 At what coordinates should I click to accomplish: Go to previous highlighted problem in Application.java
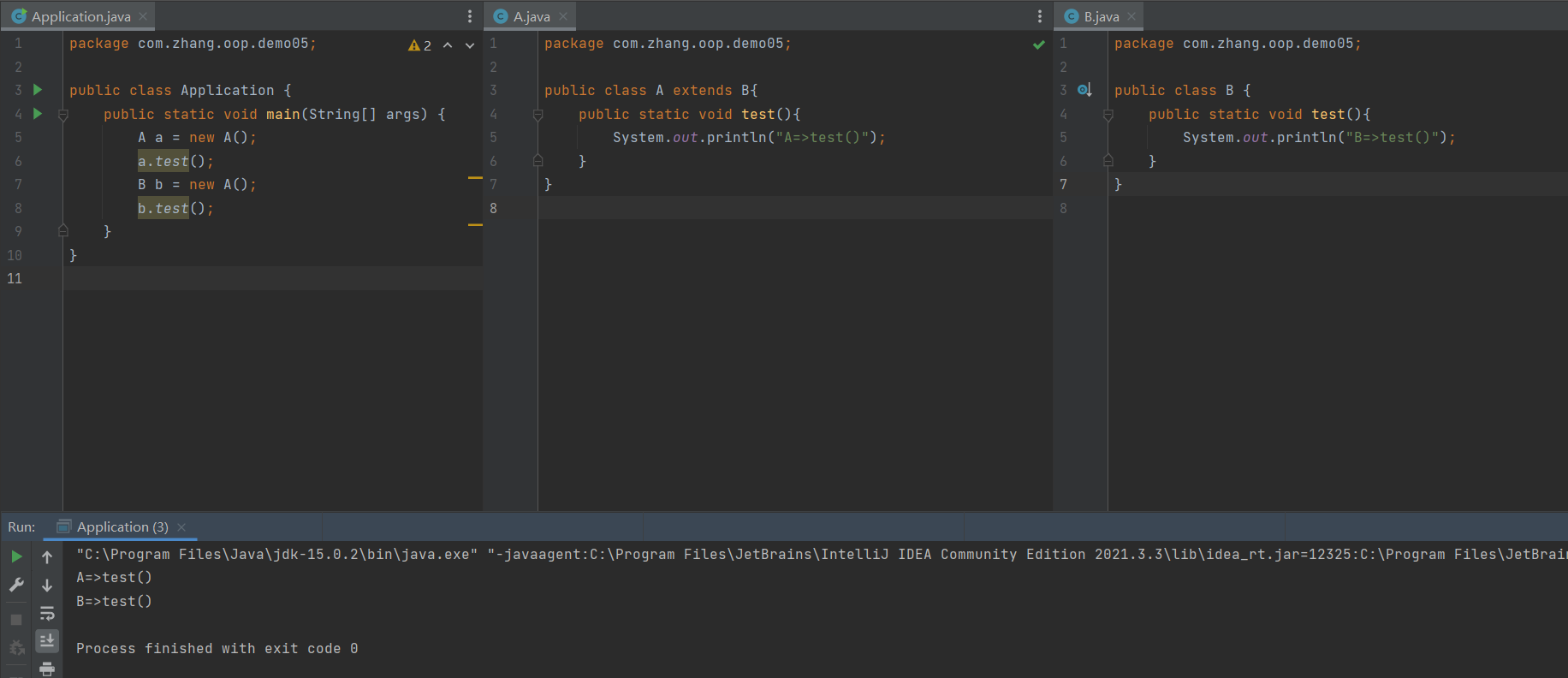pos(448,45)
